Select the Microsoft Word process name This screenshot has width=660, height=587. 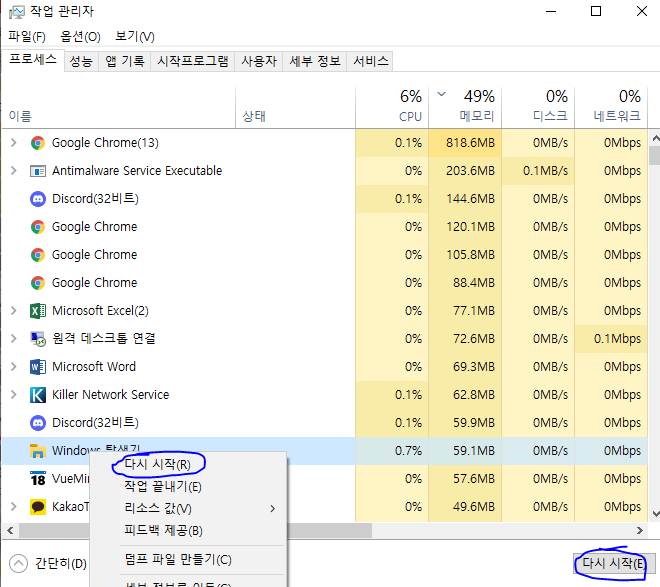click(94, 367)
